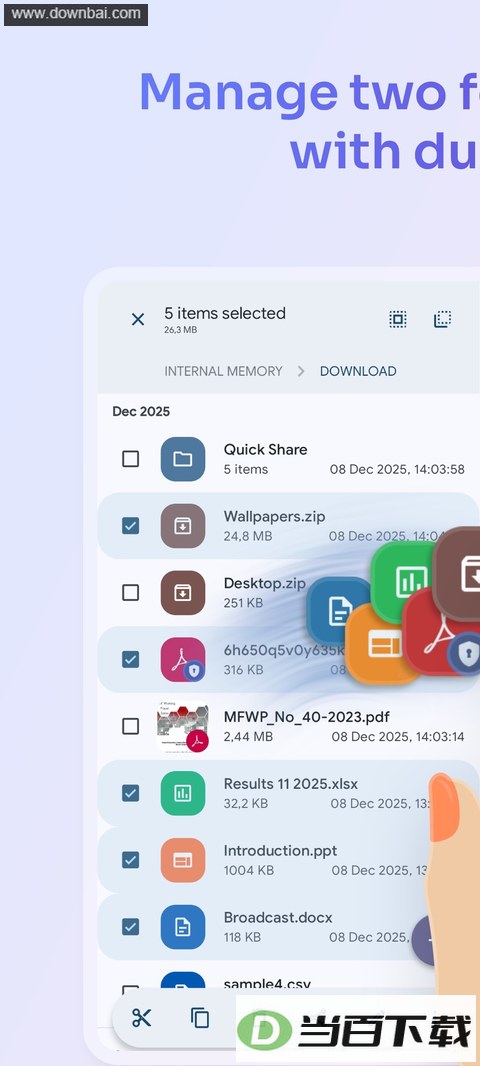The width and height of the screenshot is (480, 1066).
Task: Select the MFWP_No_40-2023.pdf file name
Action: [x=307, y=717]
